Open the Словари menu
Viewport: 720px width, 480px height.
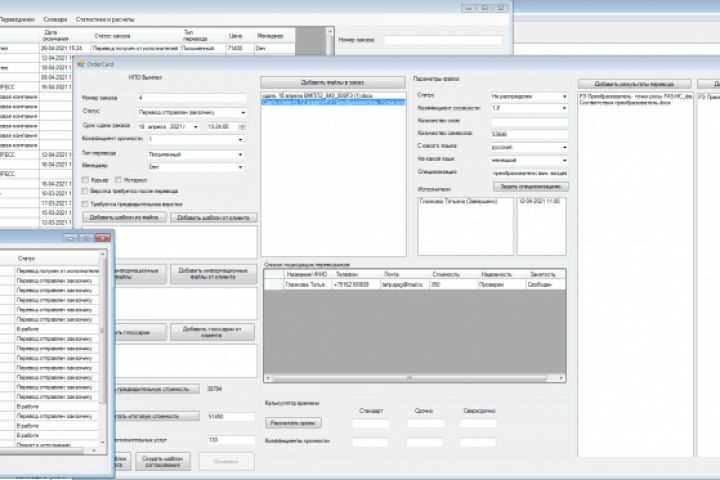click(x=55, y=19)
